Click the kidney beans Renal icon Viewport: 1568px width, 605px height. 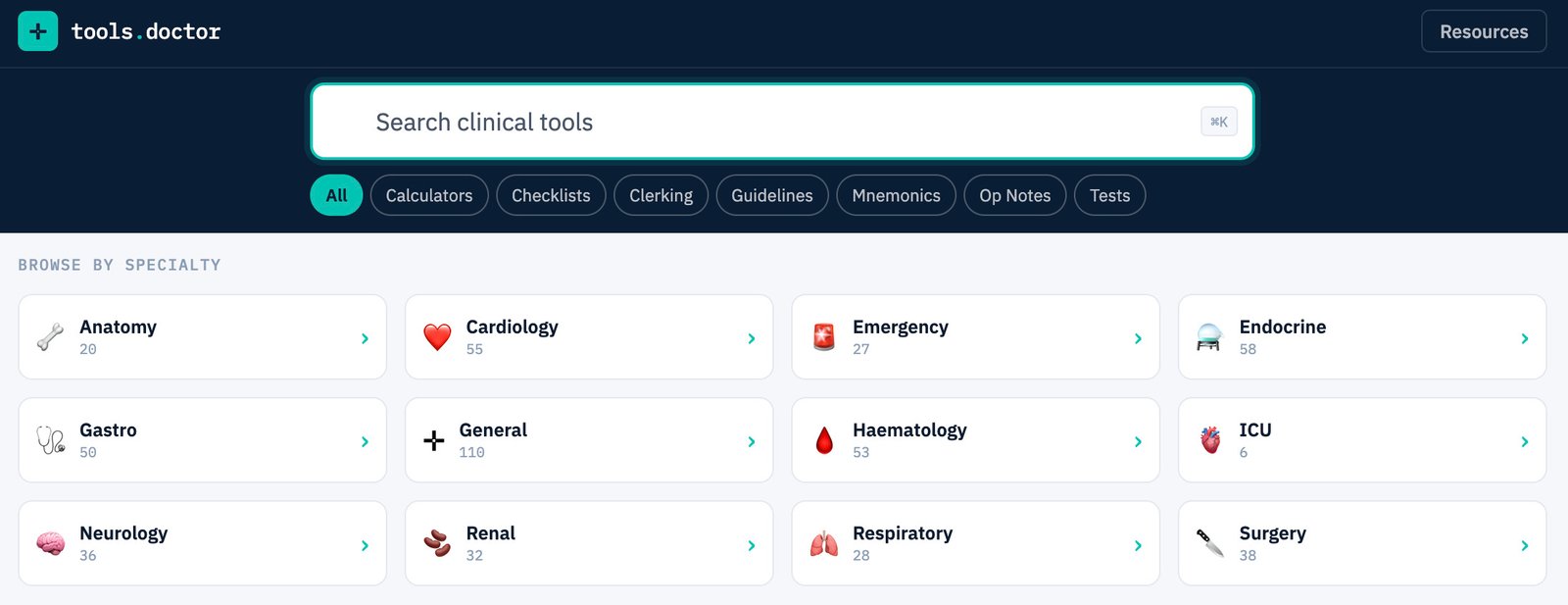(x=437, y=543)
